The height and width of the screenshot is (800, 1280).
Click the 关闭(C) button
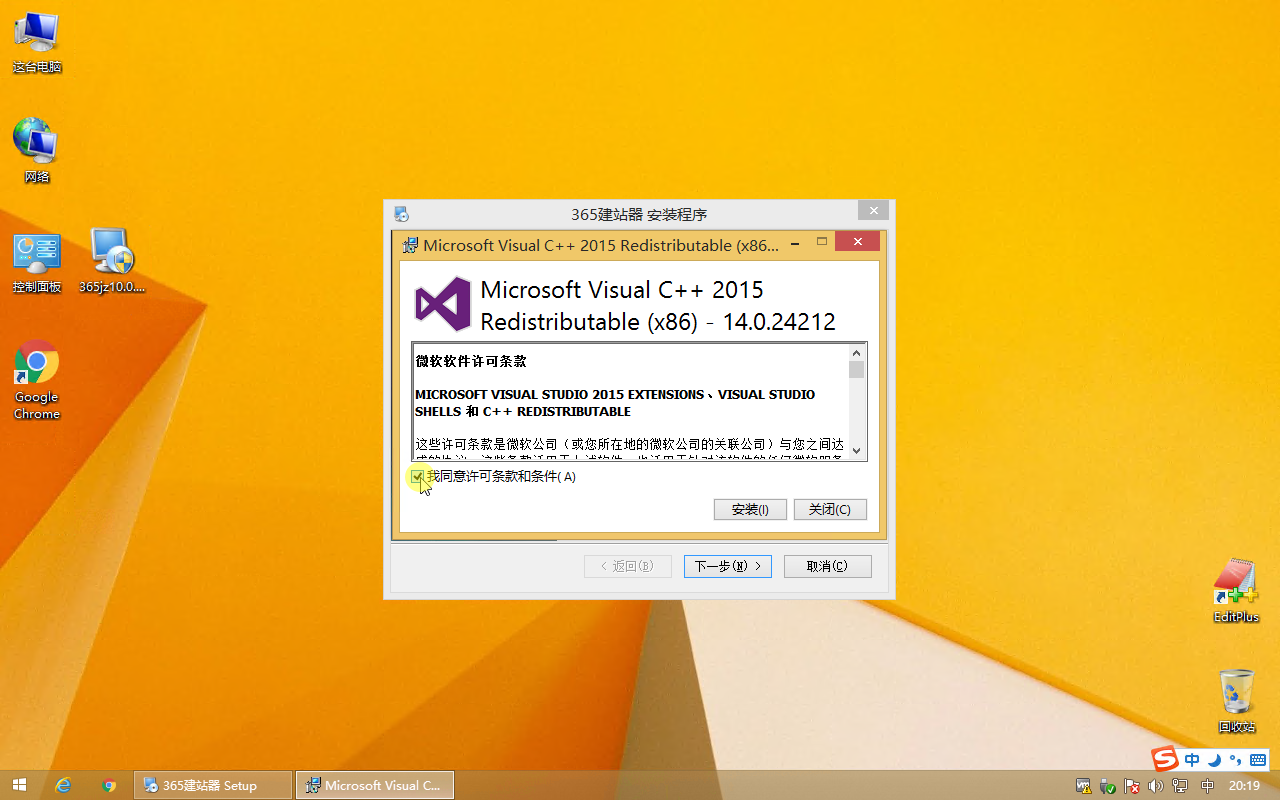click(830, 509)
